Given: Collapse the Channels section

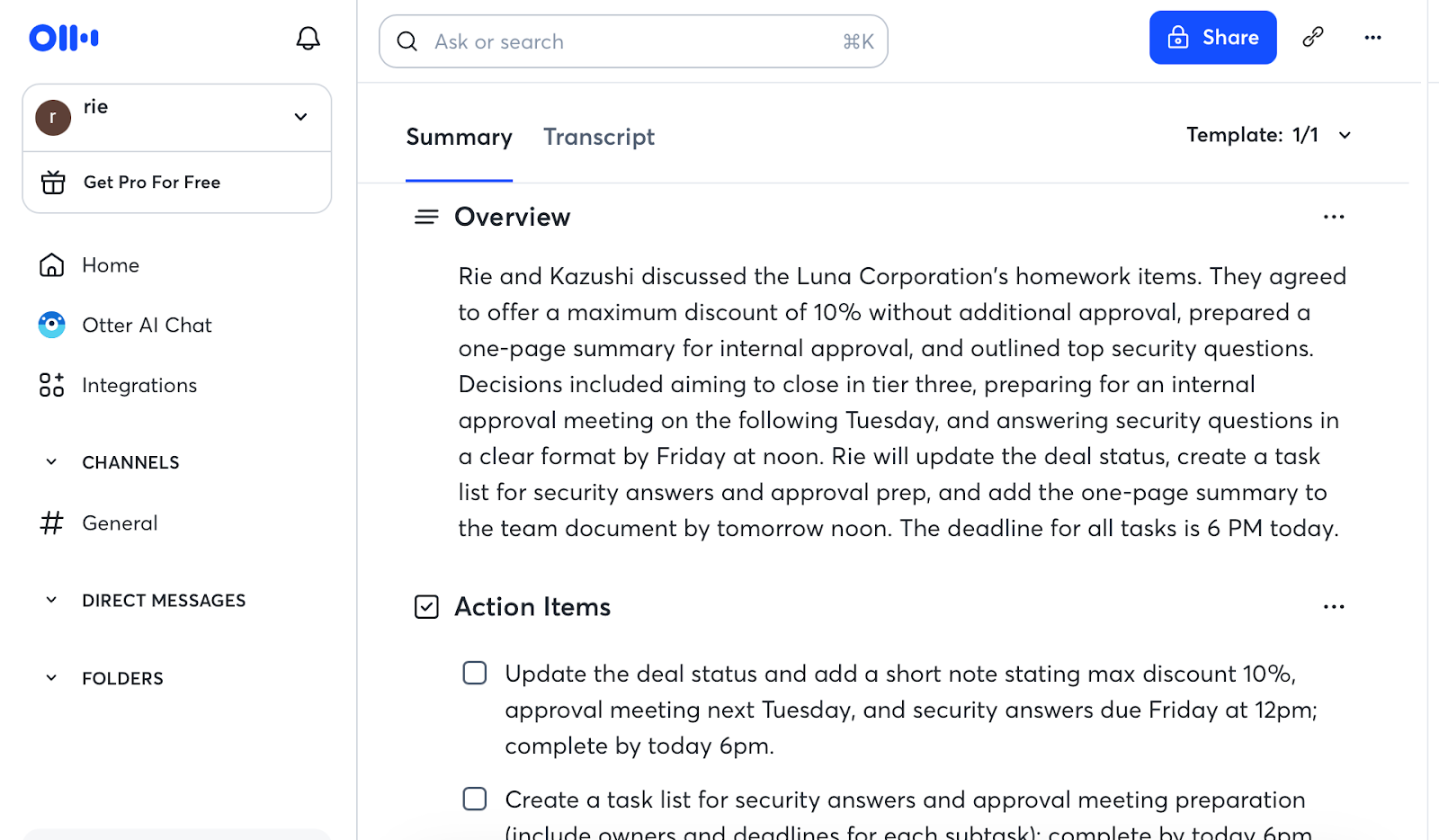Looking at the screenshot, I should tap(52, 462).
